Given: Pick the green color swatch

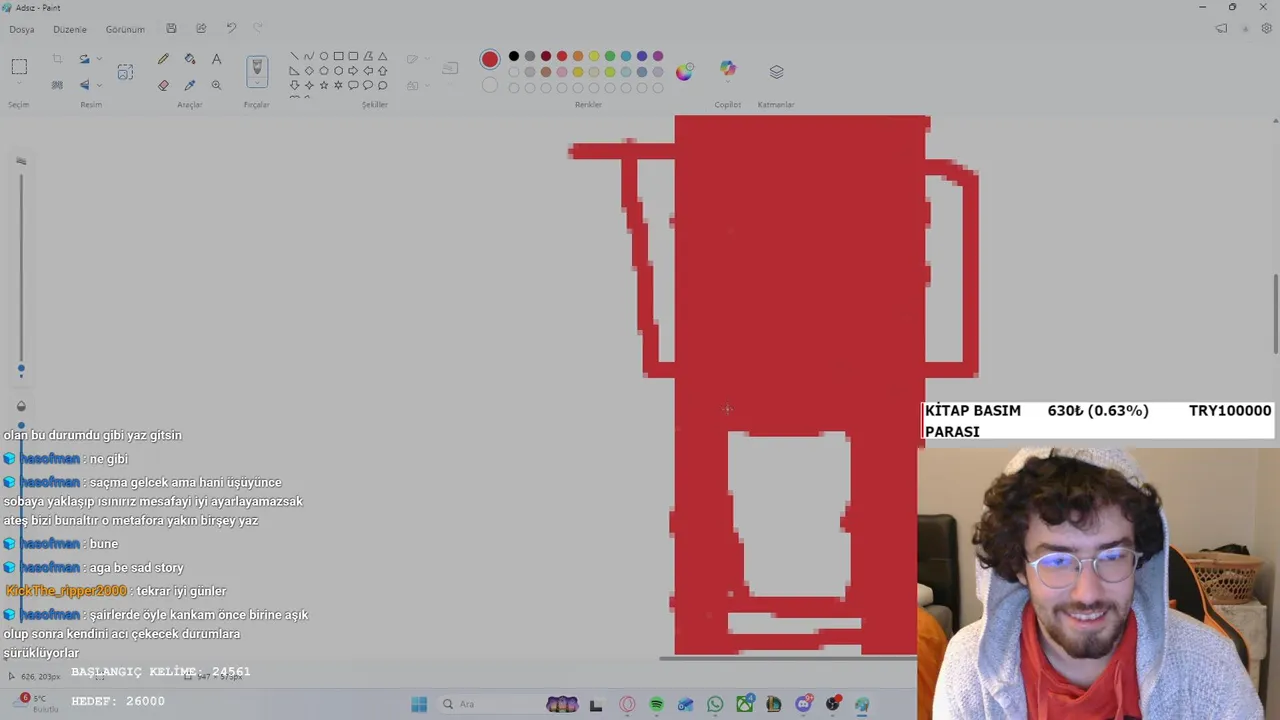Looking at the screenshot, I should coord(610,56).
